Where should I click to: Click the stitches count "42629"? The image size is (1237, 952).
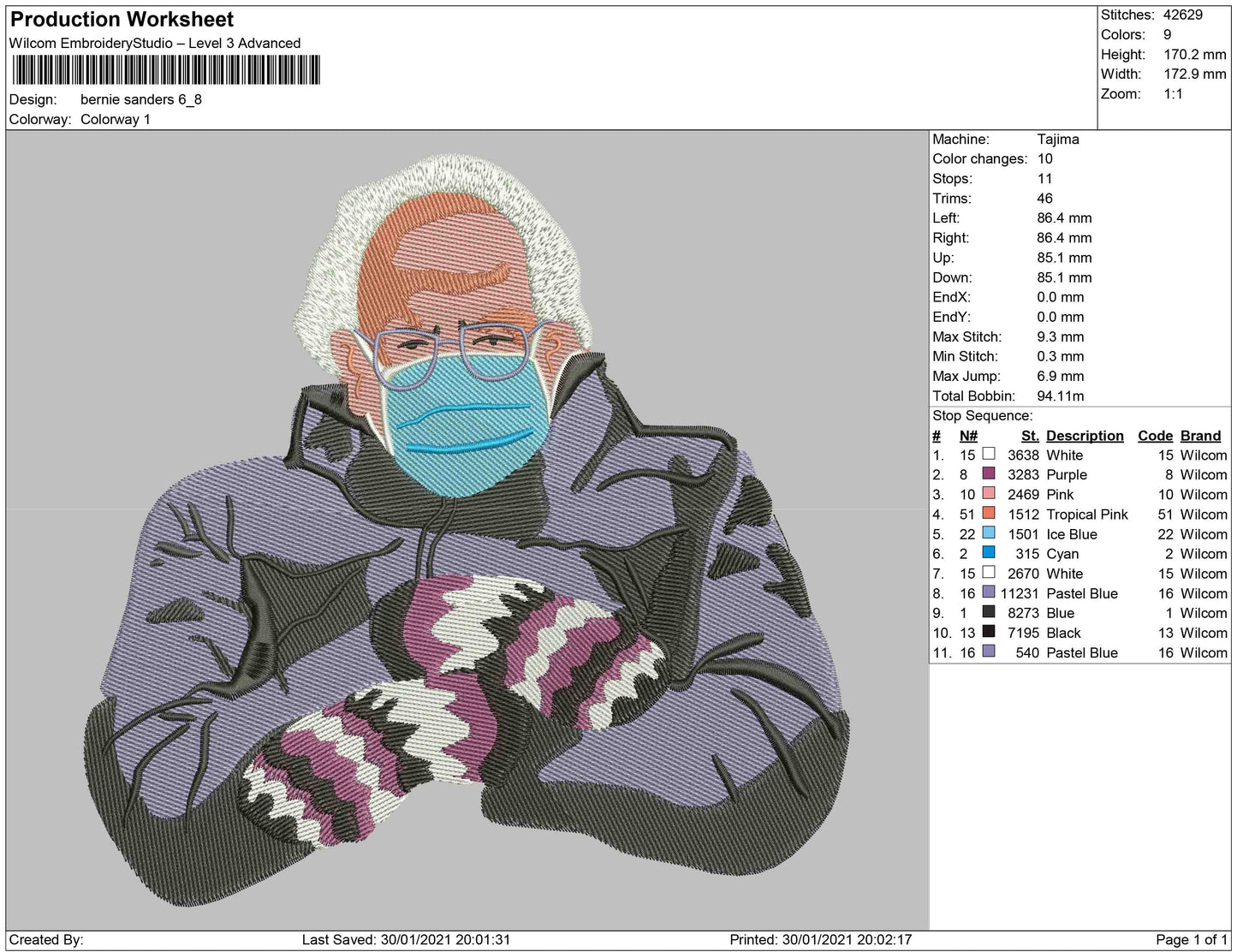tap(1183, 15)
